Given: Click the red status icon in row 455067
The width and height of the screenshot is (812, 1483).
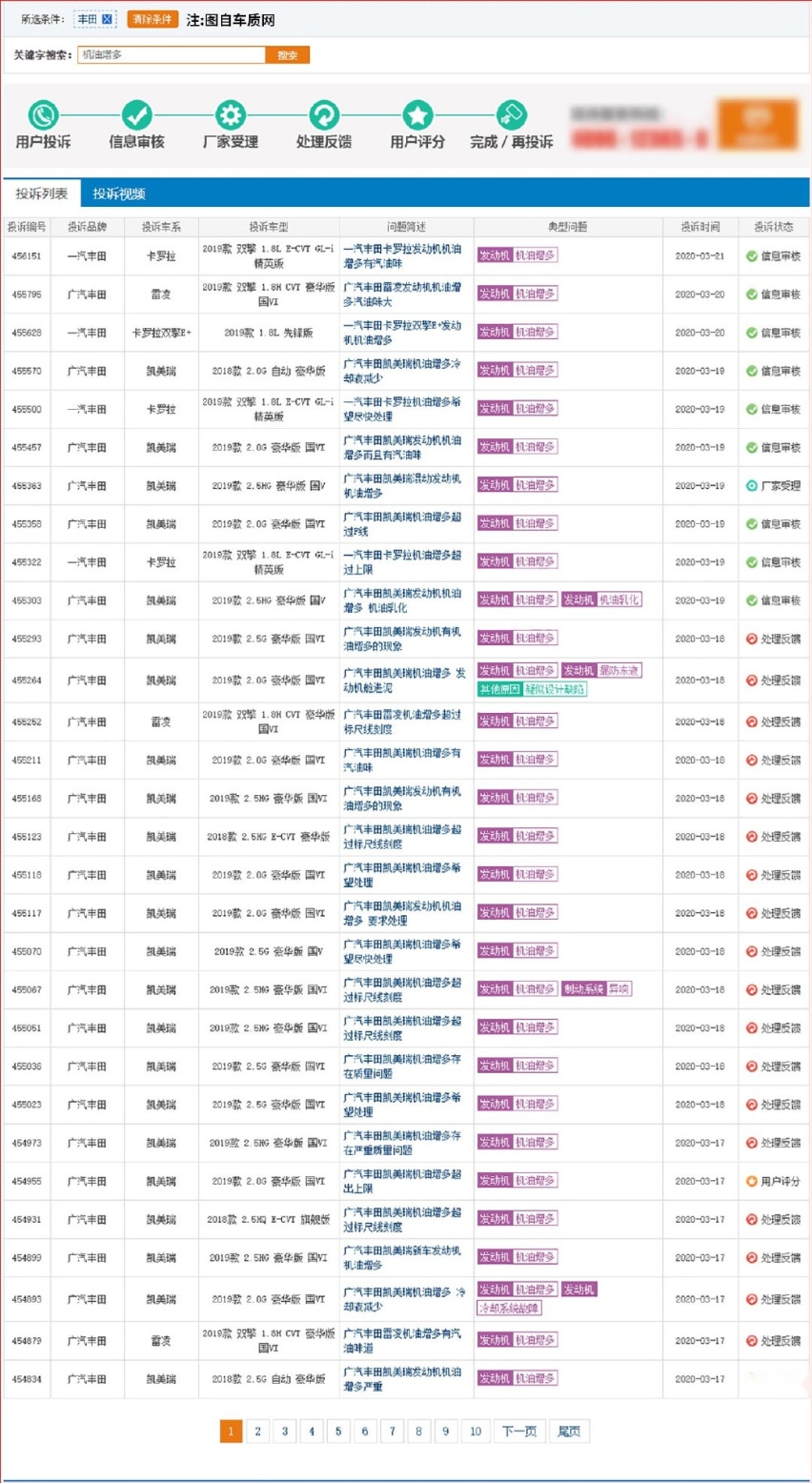Looking at the screenshot, I should (x=751, y=990).
